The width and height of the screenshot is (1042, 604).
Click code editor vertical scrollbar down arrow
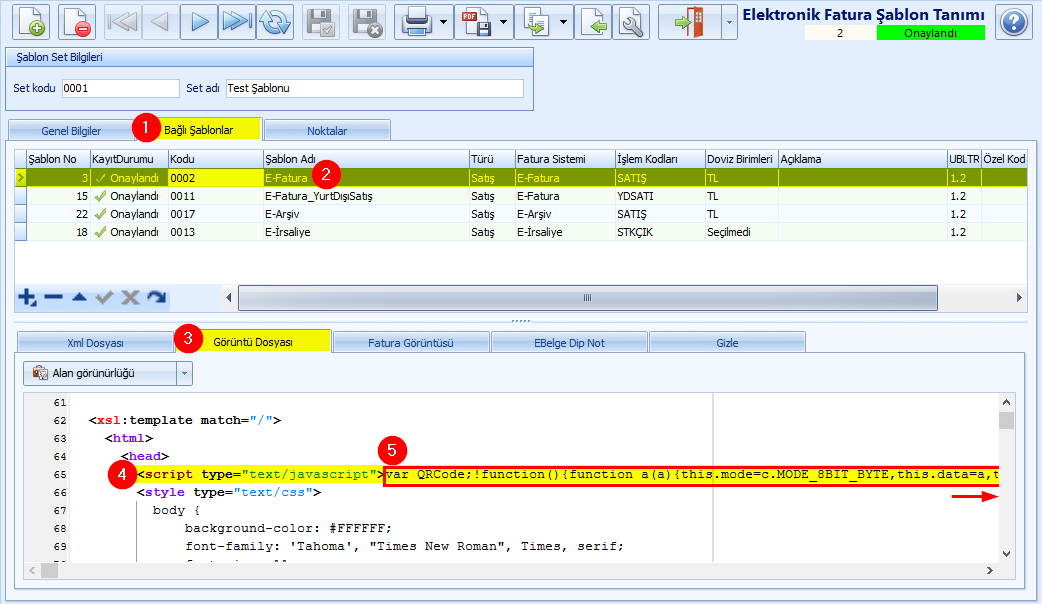(x=1006, y=554)
